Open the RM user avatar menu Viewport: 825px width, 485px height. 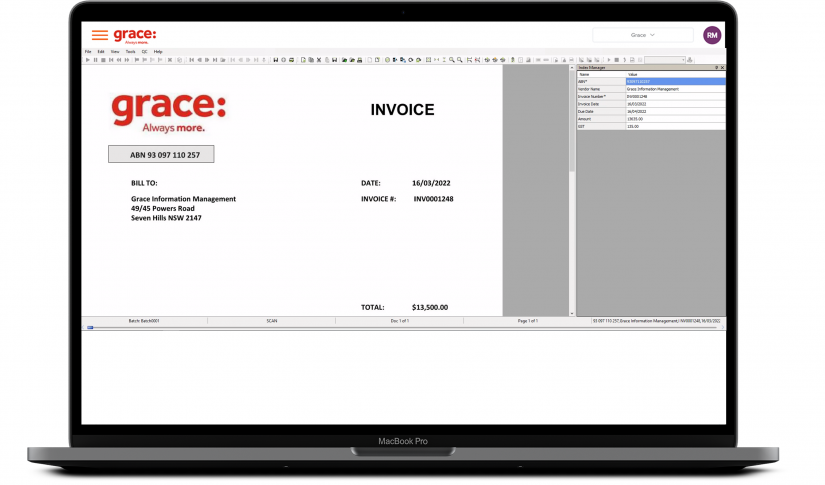(711, 35)
